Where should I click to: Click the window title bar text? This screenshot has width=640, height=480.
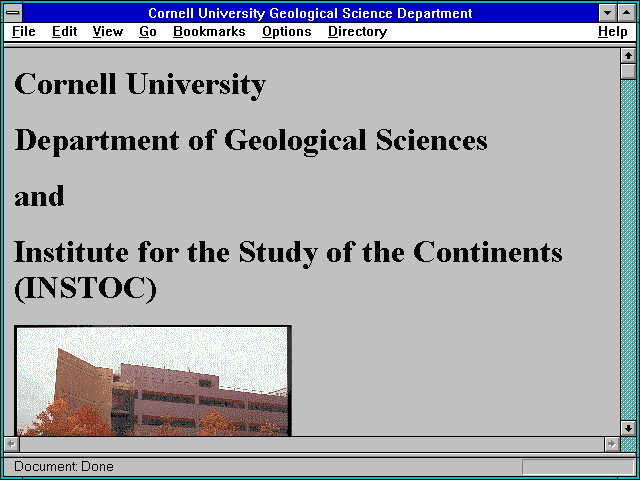click(310, 13)
